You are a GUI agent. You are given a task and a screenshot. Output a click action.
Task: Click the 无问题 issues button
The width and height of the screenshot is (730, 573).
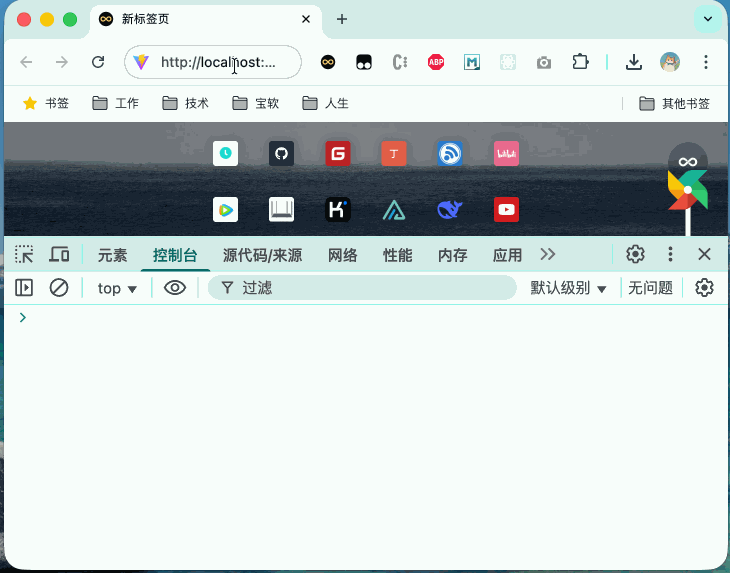[650, 288]
